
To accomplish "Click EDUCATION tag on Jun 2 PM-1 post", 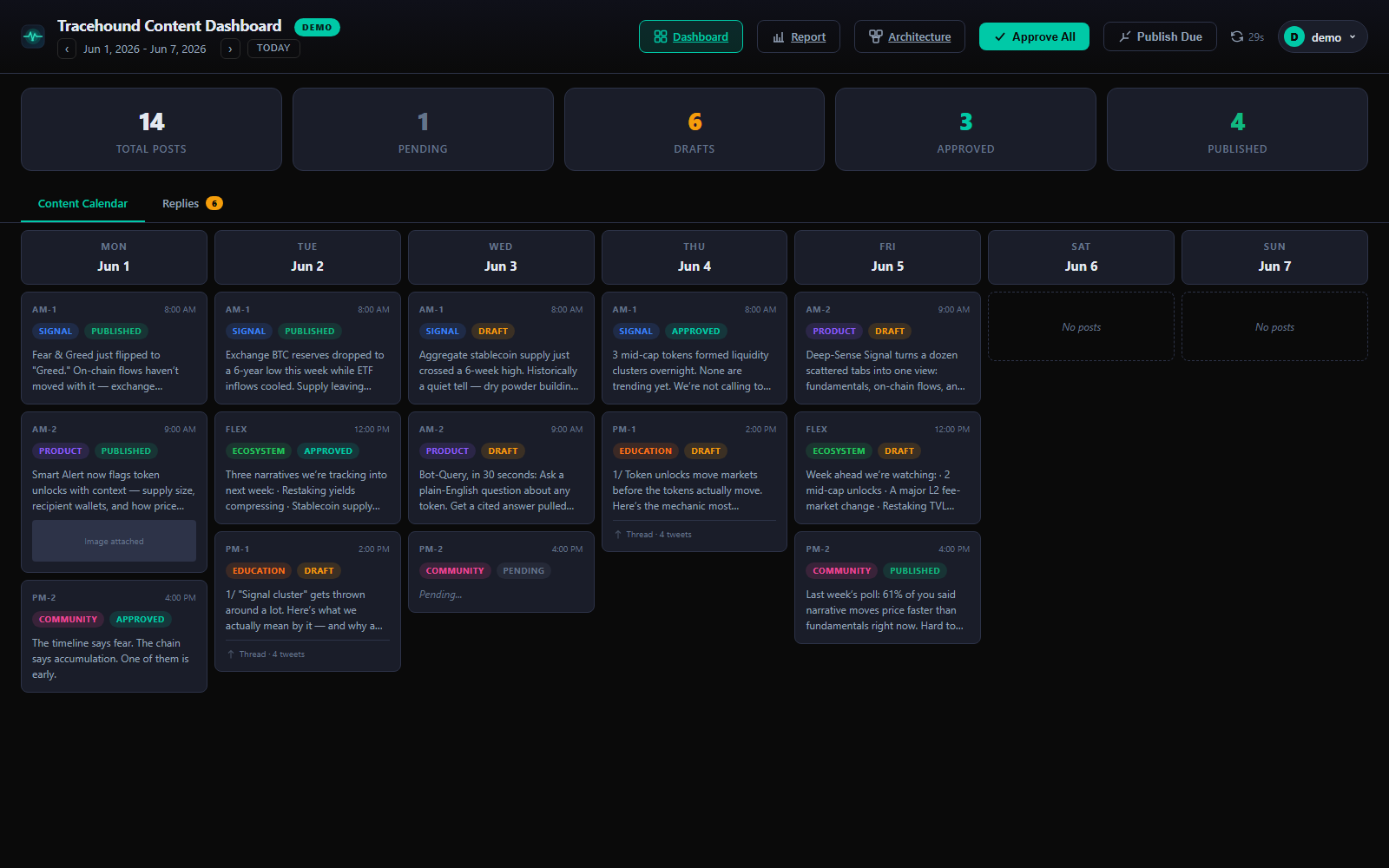I will (259, 570).
